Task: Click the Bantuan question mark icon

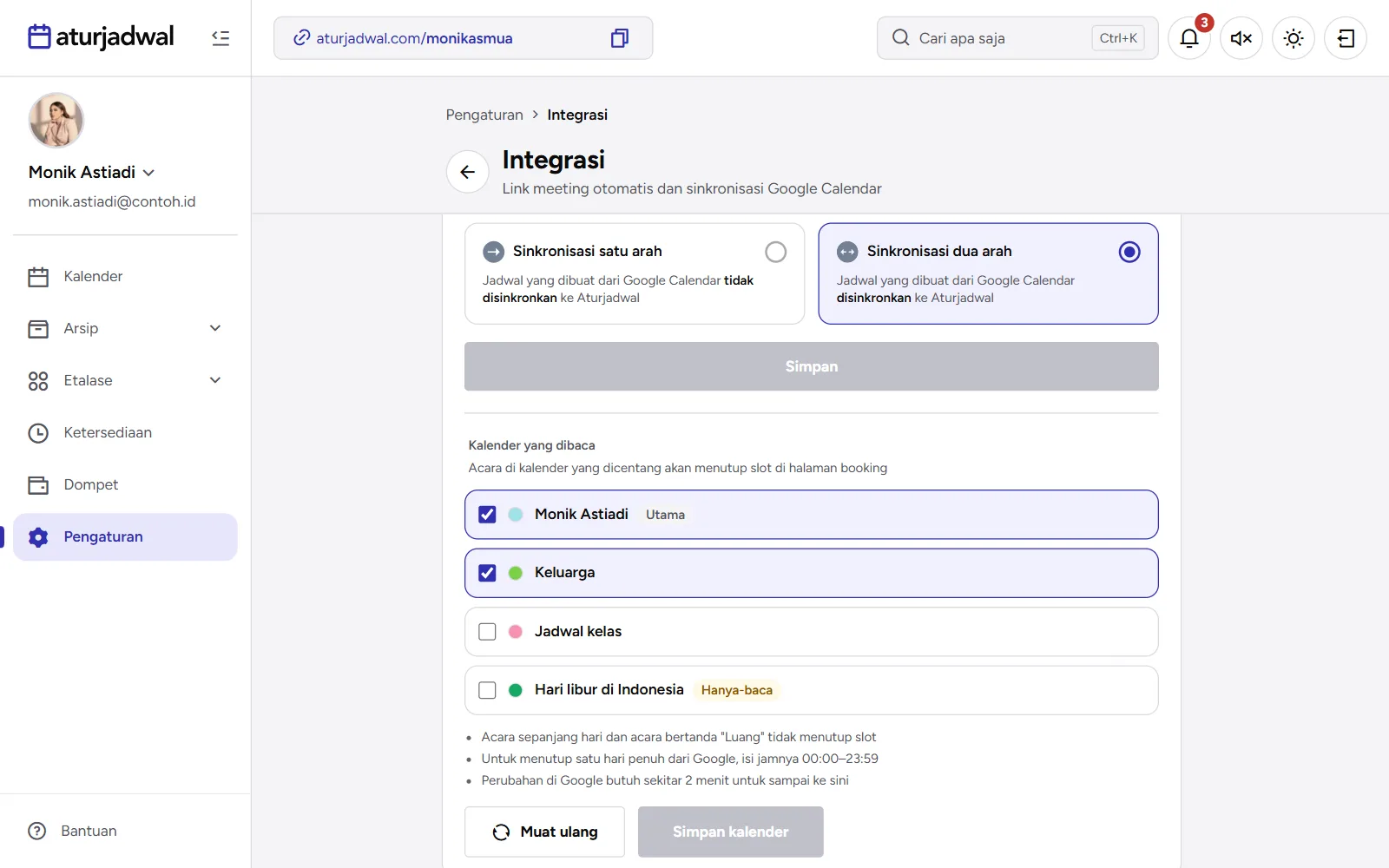Action: click(x=37, y=831)
